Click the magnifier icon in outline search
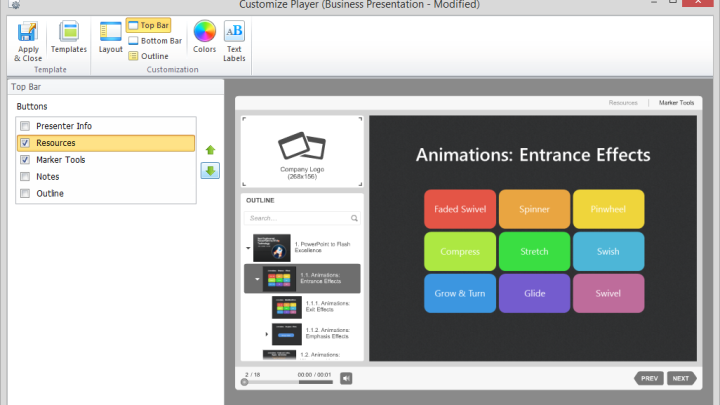 354,218
